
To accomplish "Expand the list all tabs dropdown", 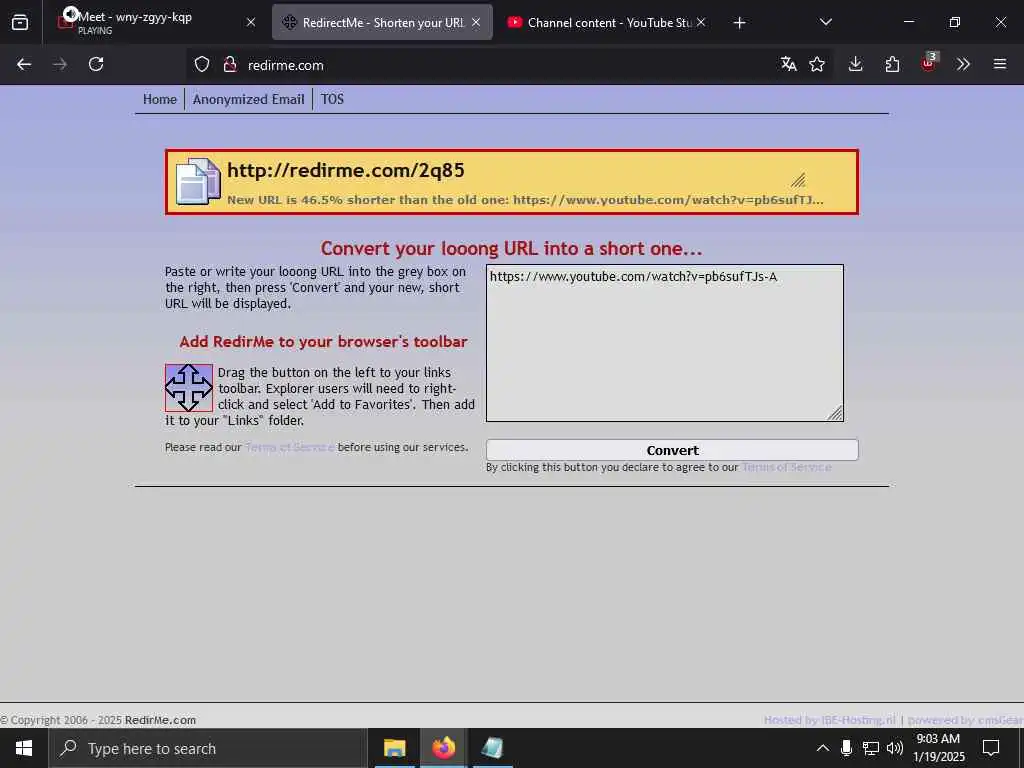I will point(825,22).
